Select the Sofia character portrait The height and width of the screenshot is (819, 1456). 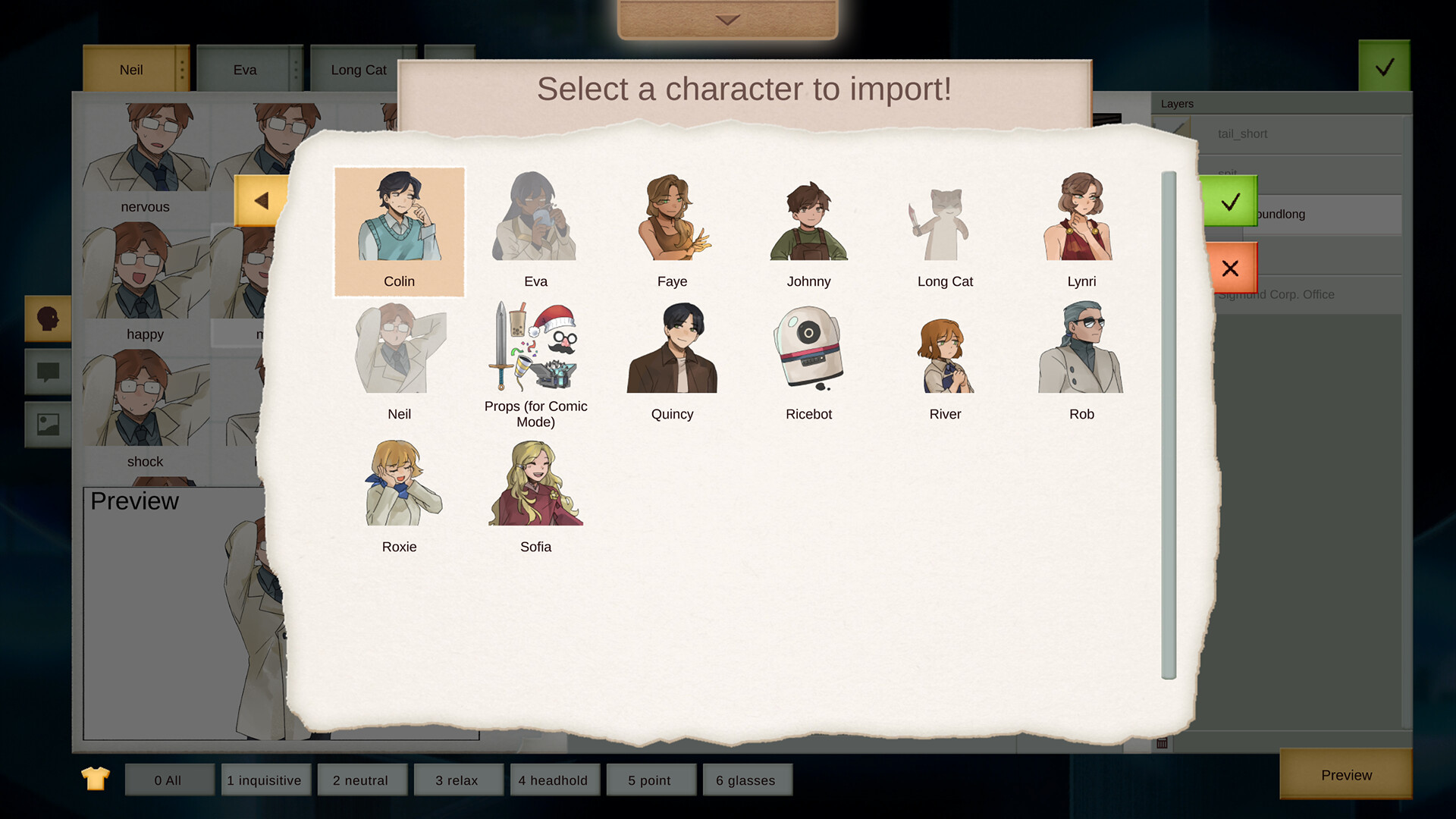[x=535, y=485]
